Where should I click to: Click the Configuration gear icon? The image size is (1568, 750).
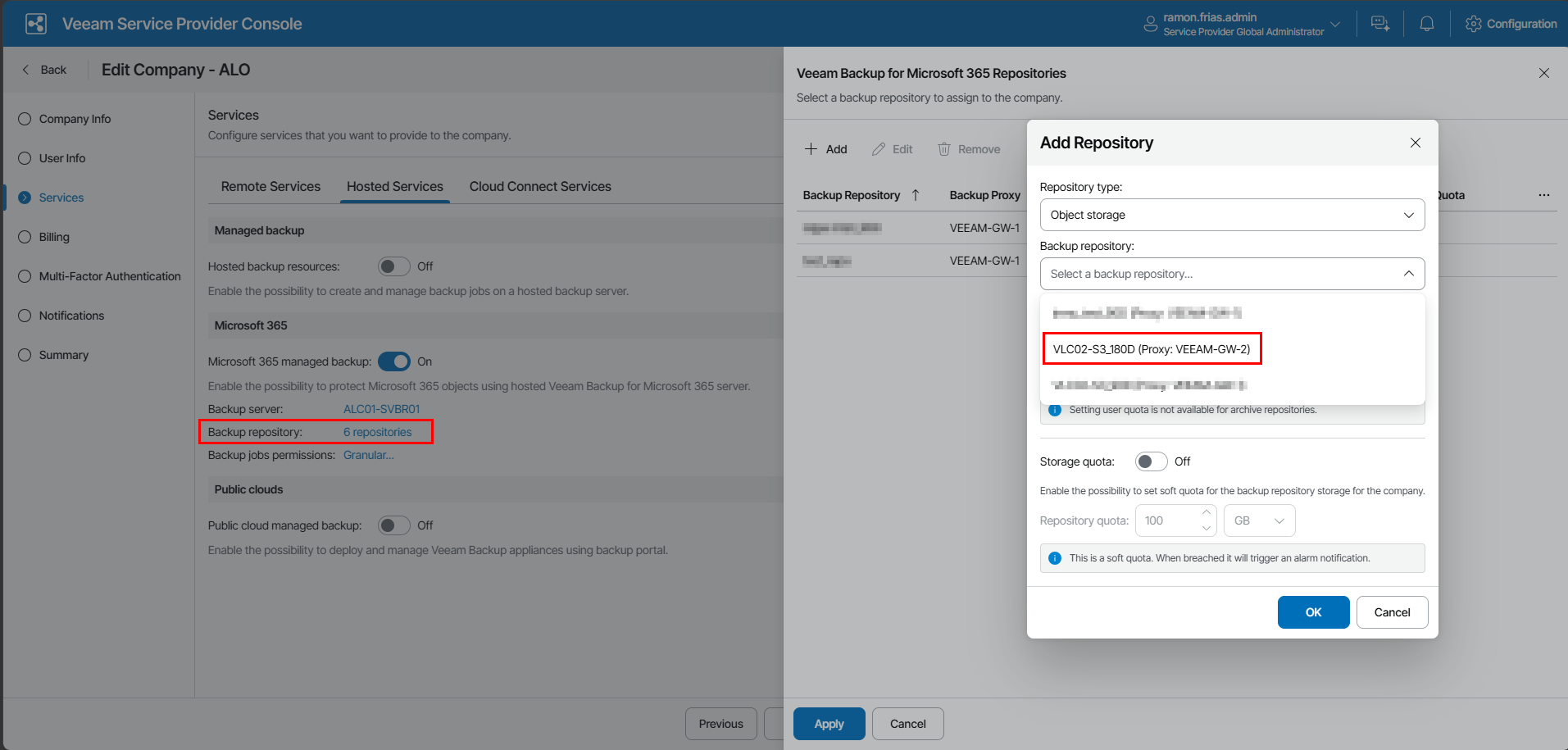[1474, 24]
